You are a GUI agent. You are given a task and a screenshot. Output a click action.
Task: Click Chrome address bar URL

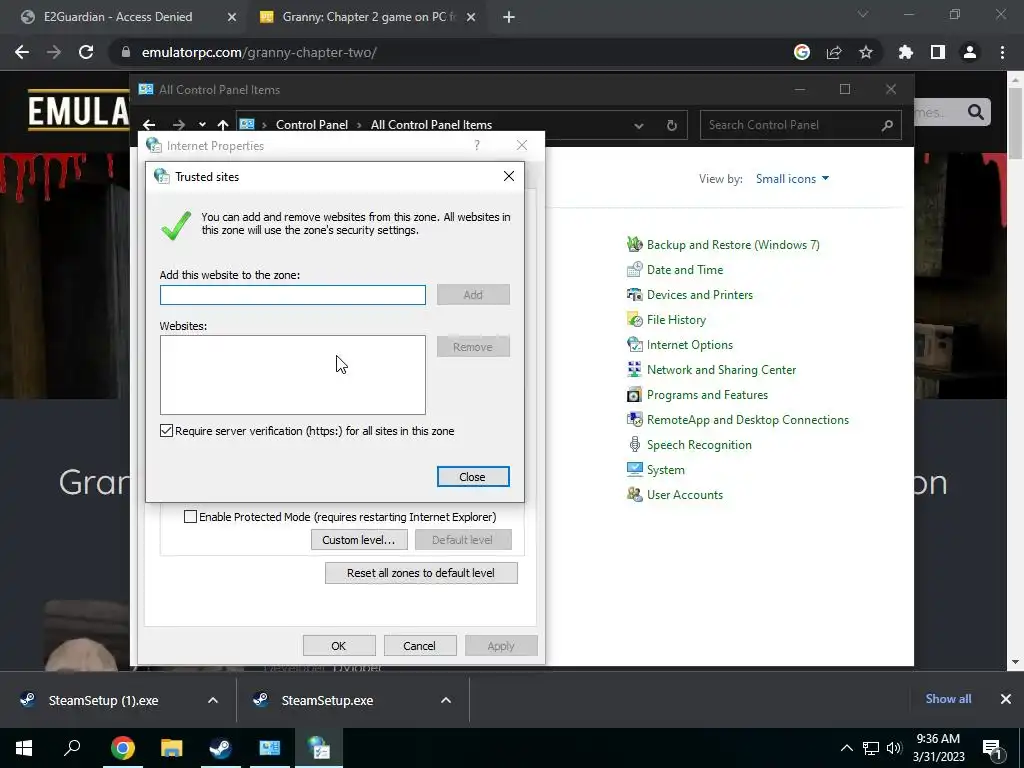(259, 52)
